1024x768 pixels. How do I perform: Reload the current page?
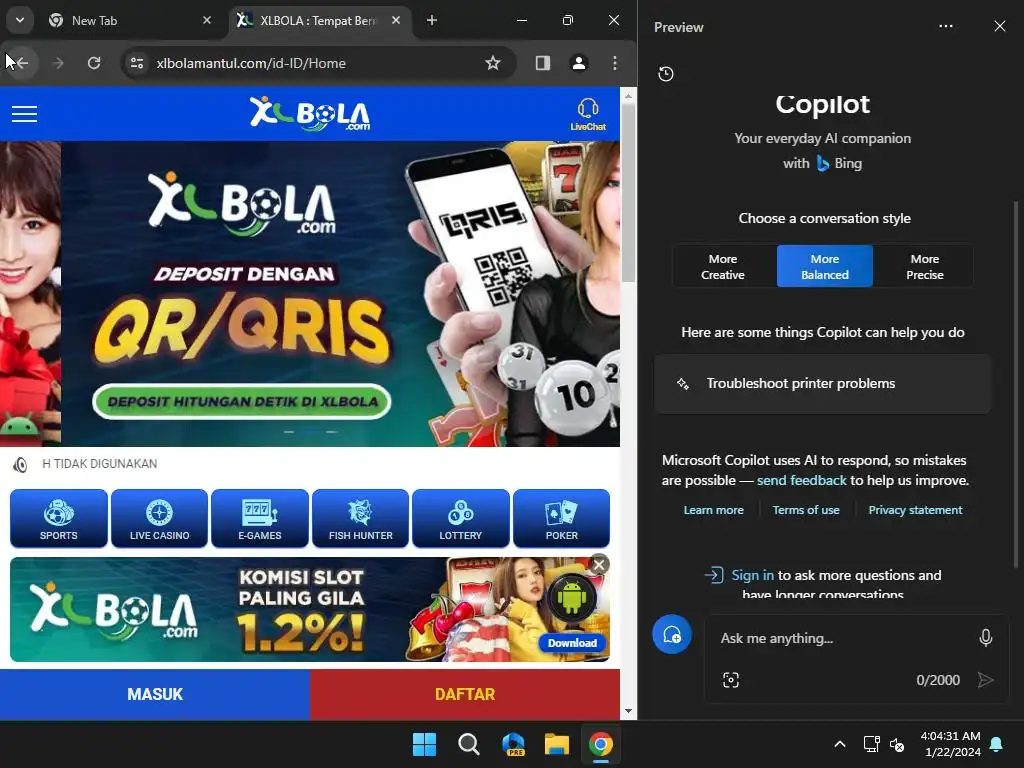pyautogui.click(x=94, y=63)
